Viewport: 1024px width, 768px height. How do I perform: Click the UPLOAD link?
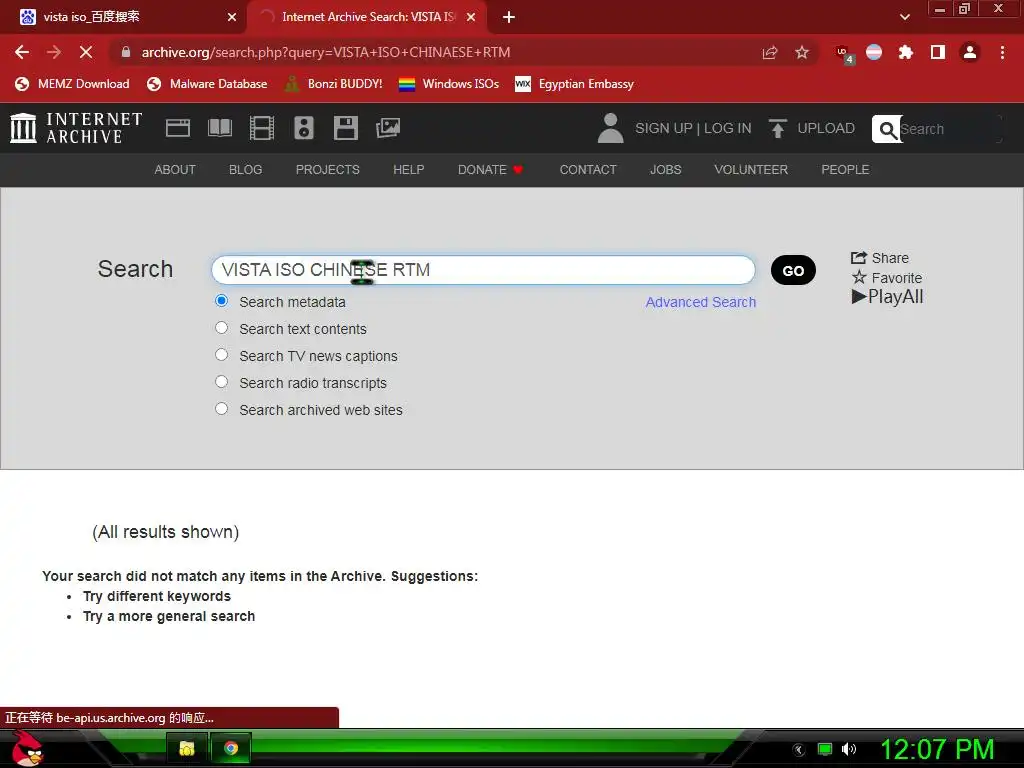[x=826, y=129]
